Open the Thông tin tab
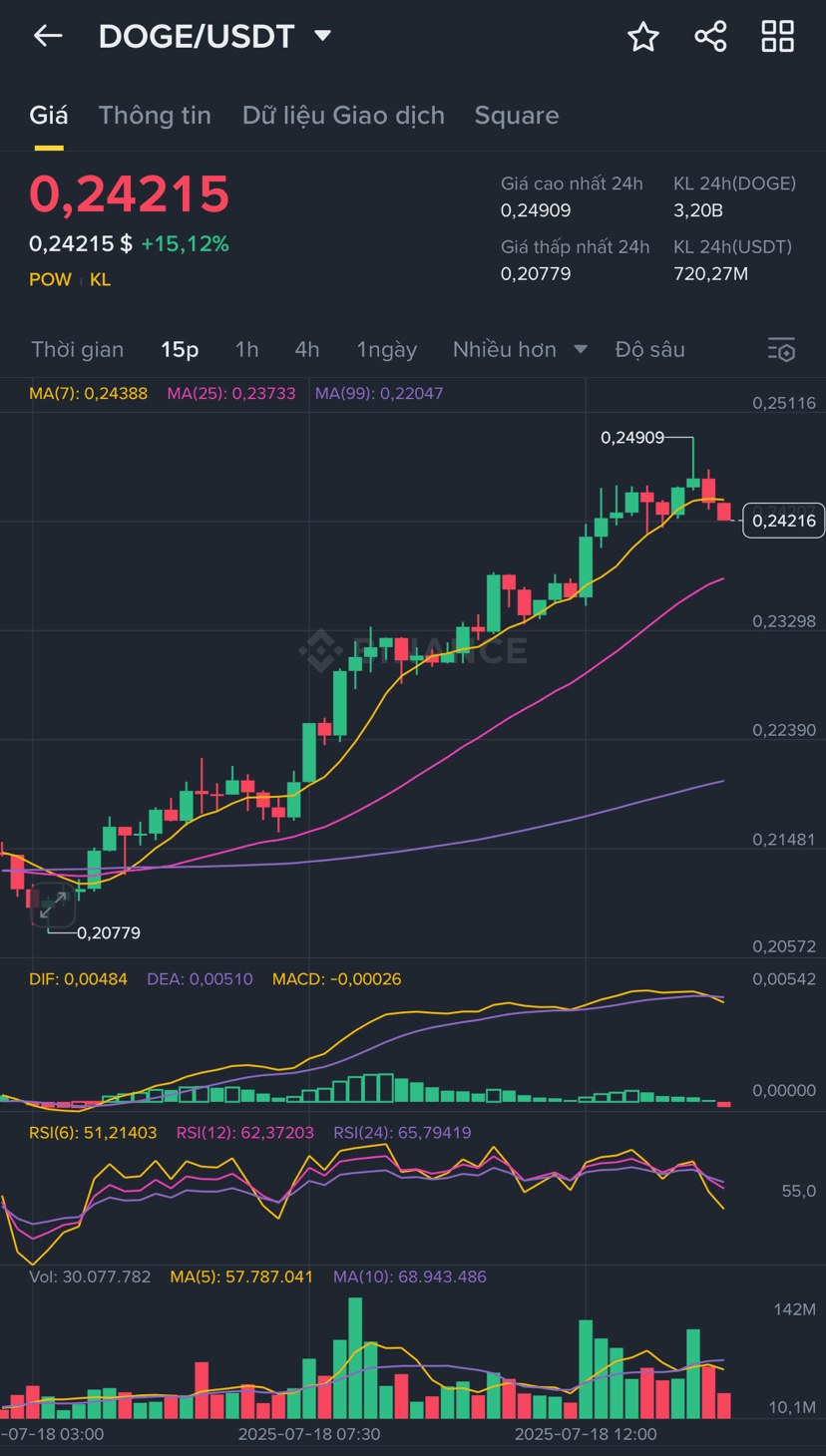 (x=155, y=116)
